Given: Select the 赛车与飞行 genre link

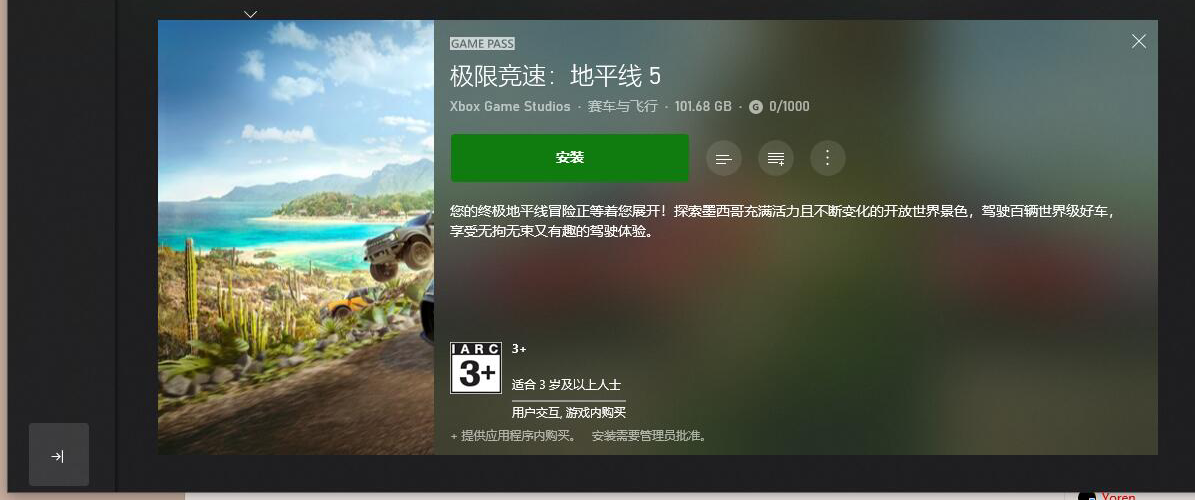Looking at the screenshot, I should [622, 107].
